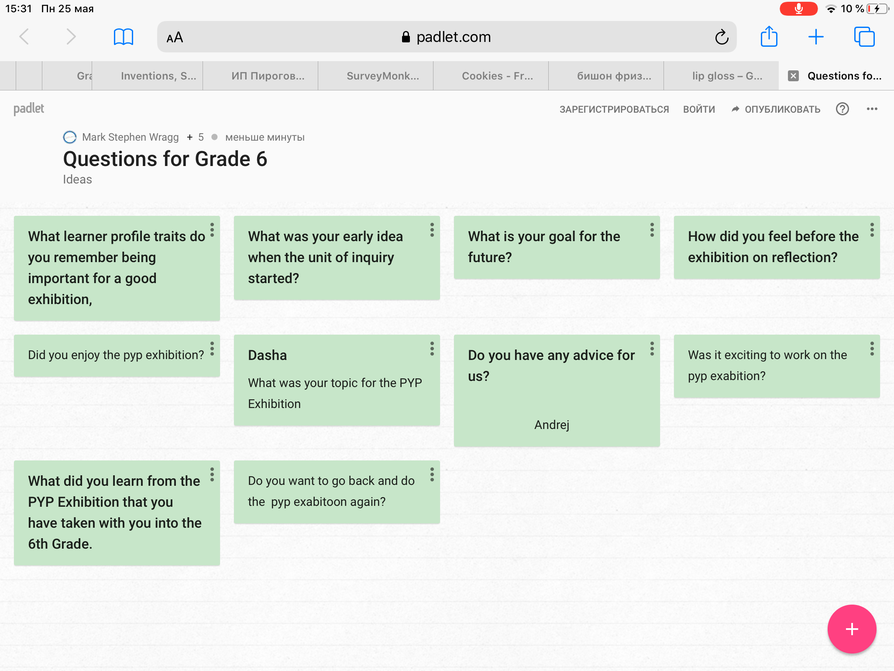The height and width of the screenshot is (671, 894).
Task: Expand three-dot menu on Dasha post
Action: point(432,349)
